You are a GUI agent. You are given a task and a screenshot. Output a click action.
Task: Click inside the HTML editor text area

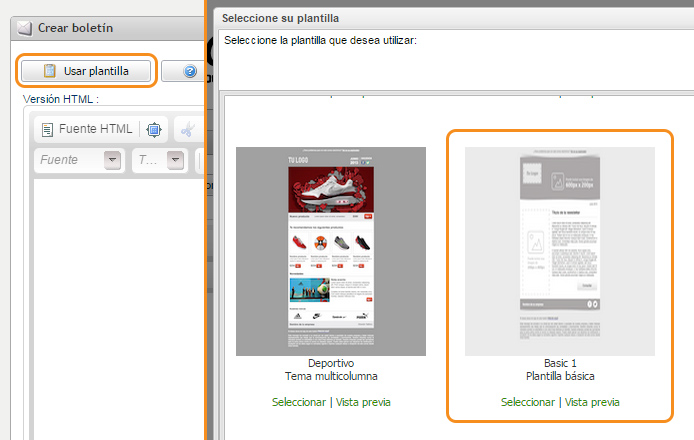(x=119, y=309)
